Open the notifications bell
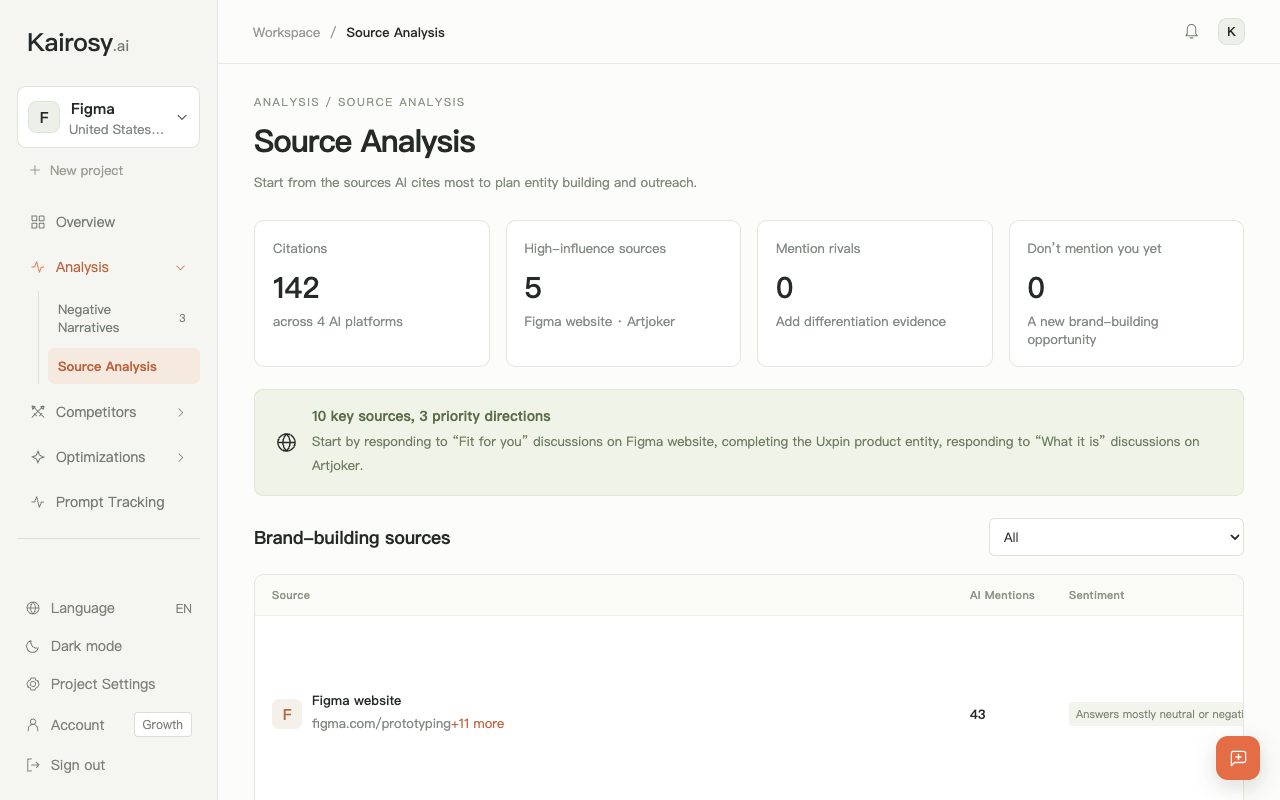Image resolution: width=1280 pixels, height=800 pixels. 1191,31
